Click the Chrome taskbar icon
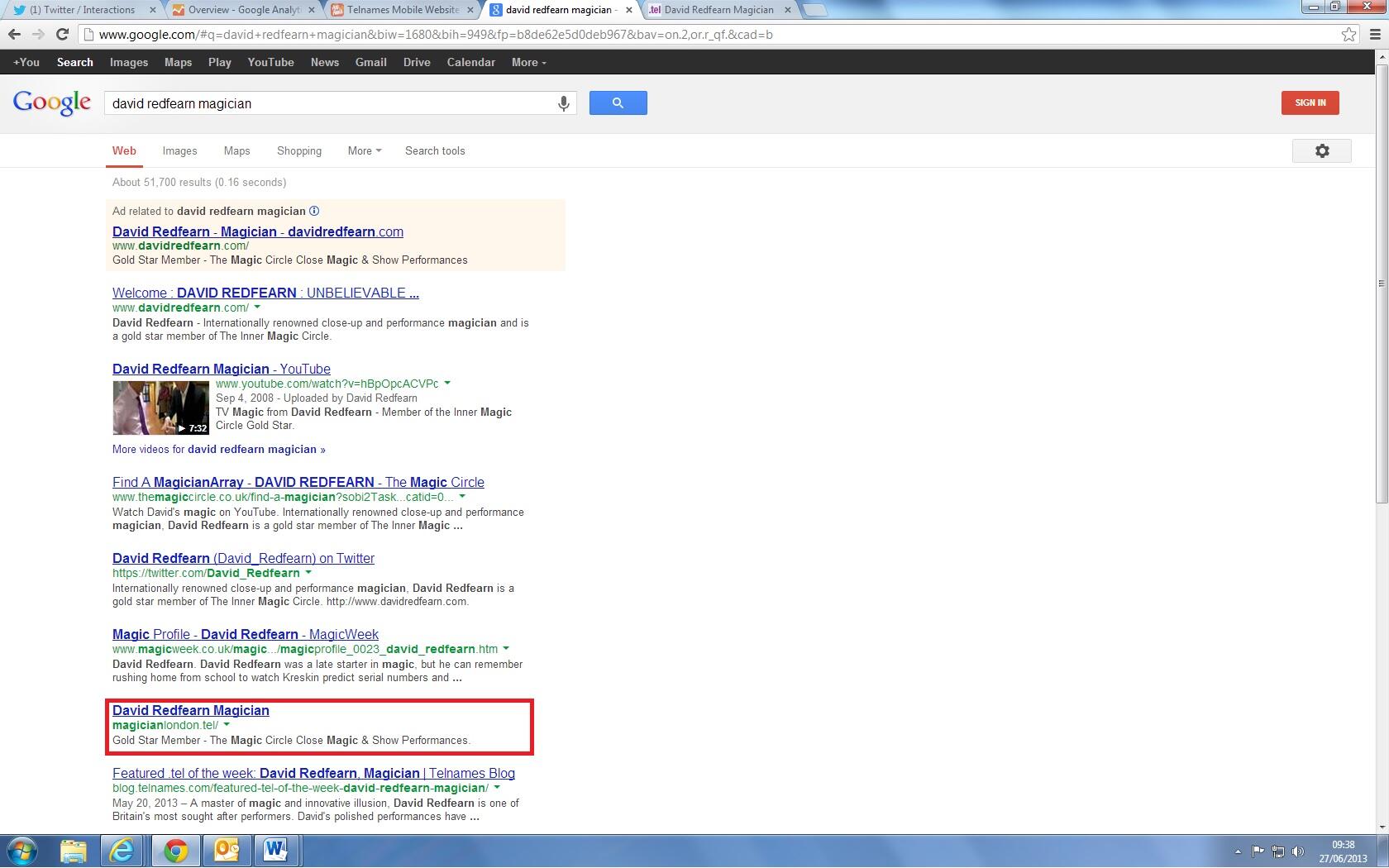The image size is (1389, 868). 174,851
